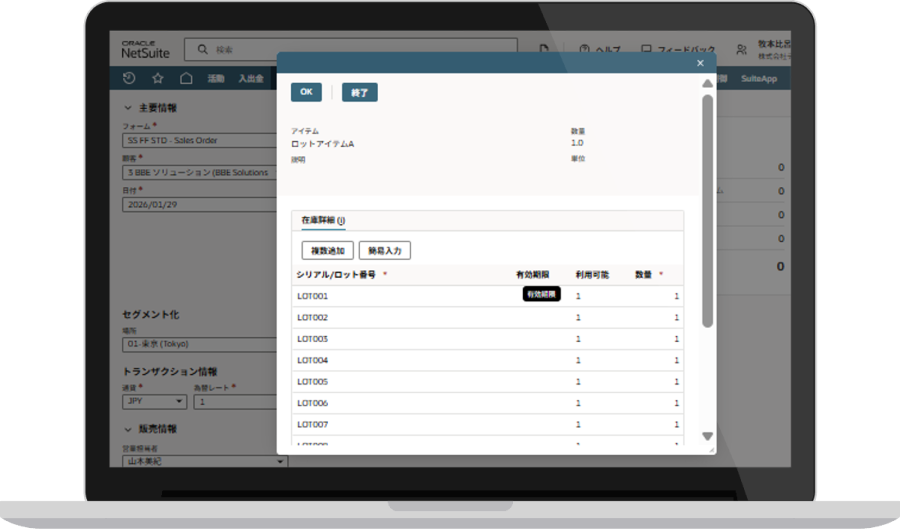Select the LOT005 row

(x=487, y=382)
